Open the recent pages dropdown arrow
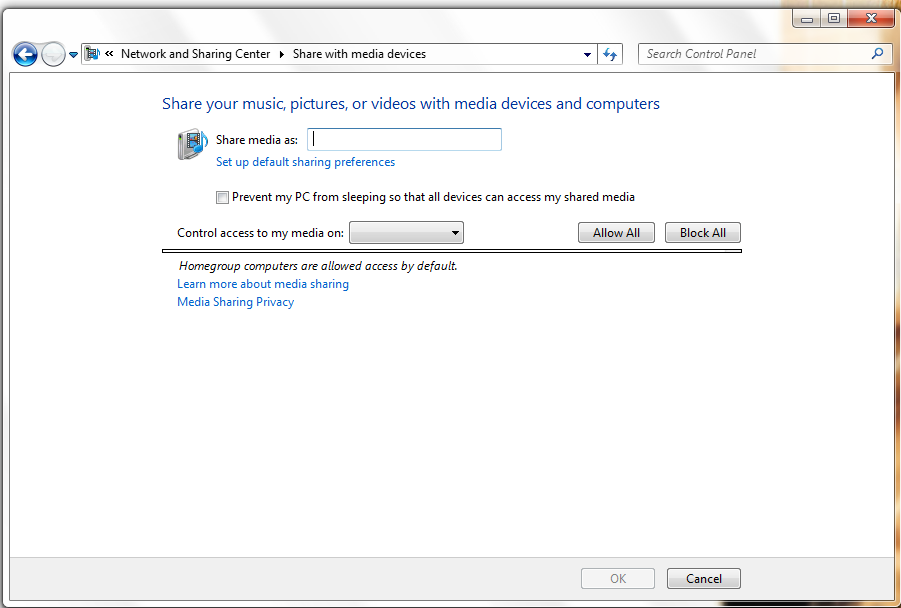 pos(74,55)
